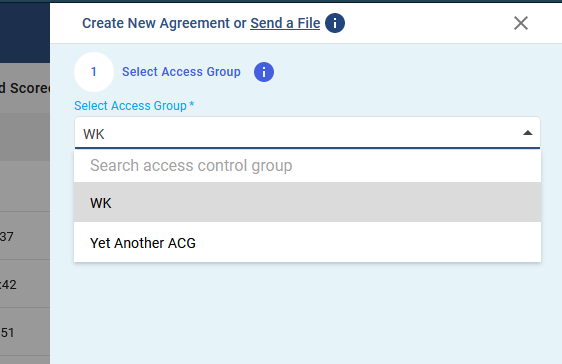Click the Score column header behind the panel
The width and height of the screenshot is (562, 364).
pos(25,88)
